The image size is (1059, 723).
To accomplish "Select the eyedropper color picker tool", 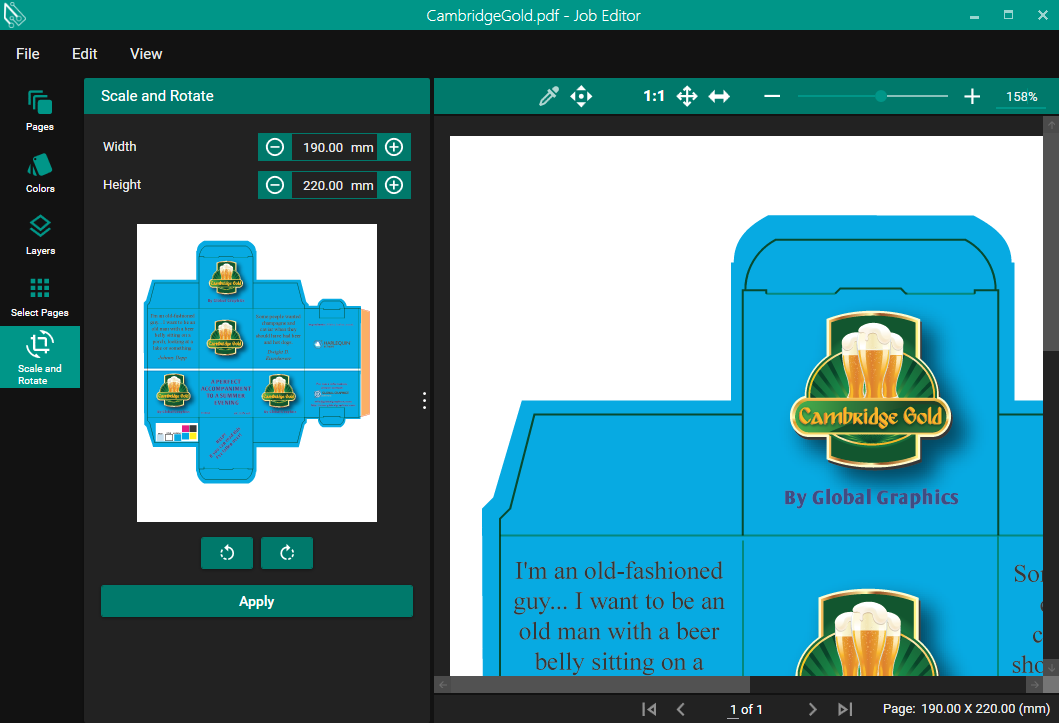I will [548, 97].
